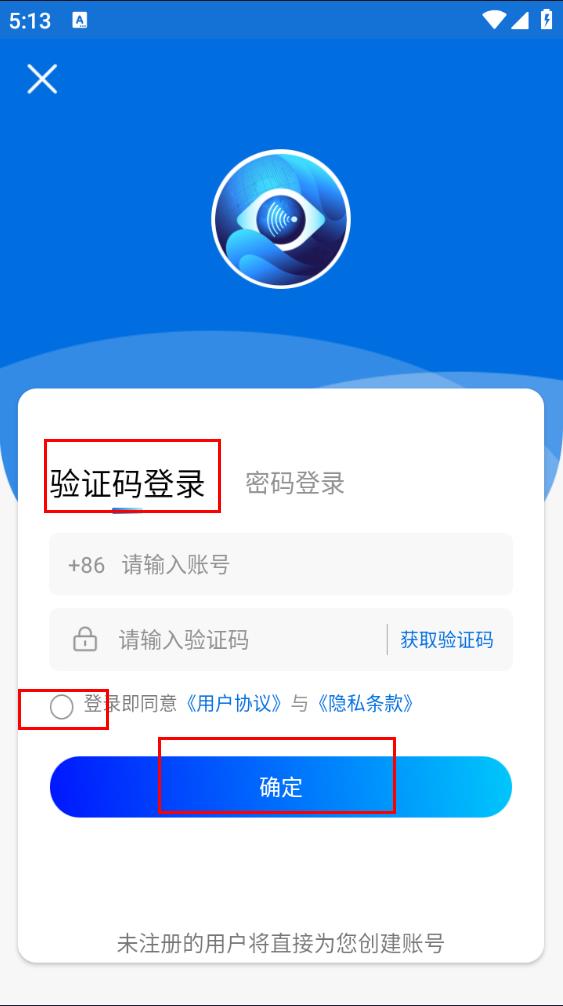Tap 获取验证码 to request a code
Viewport: 563px width, 1006px height.
click(x=447, y=640)
